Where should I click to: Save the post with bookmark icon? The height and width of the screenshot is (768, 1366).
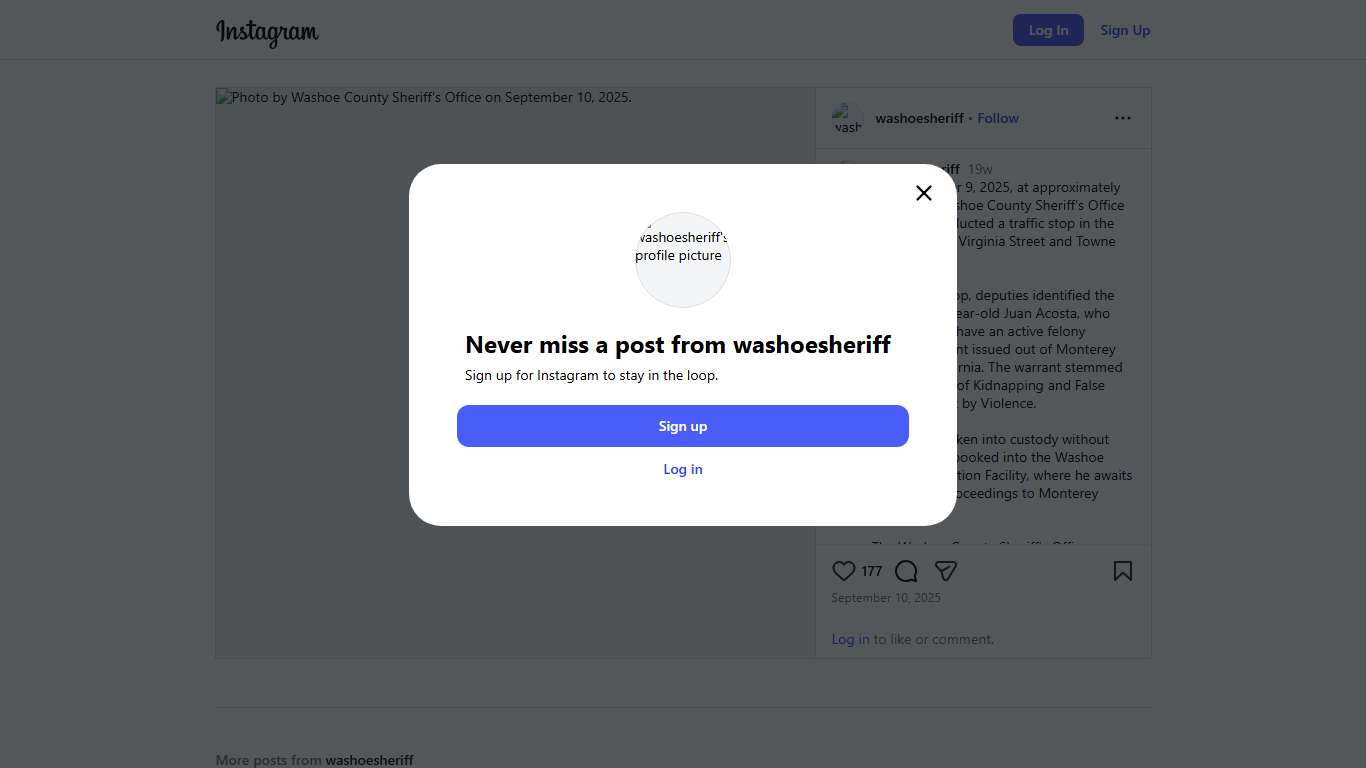1123,571
